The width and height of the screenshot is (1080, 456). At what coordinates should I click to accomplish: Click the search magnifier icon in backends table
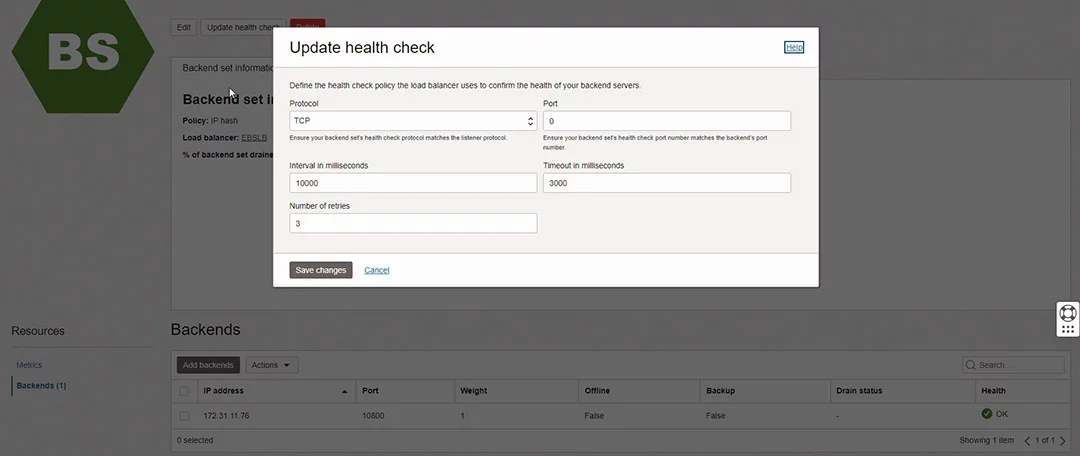tap(971, 365)
